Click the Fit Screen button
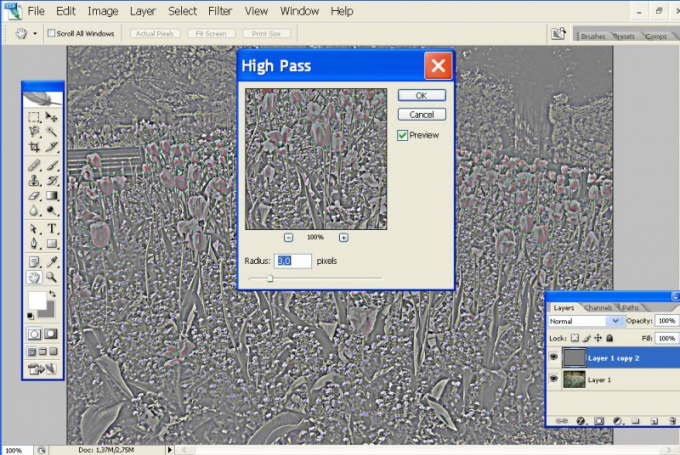This screenshot has height=455, width=680. click(211, 33)
